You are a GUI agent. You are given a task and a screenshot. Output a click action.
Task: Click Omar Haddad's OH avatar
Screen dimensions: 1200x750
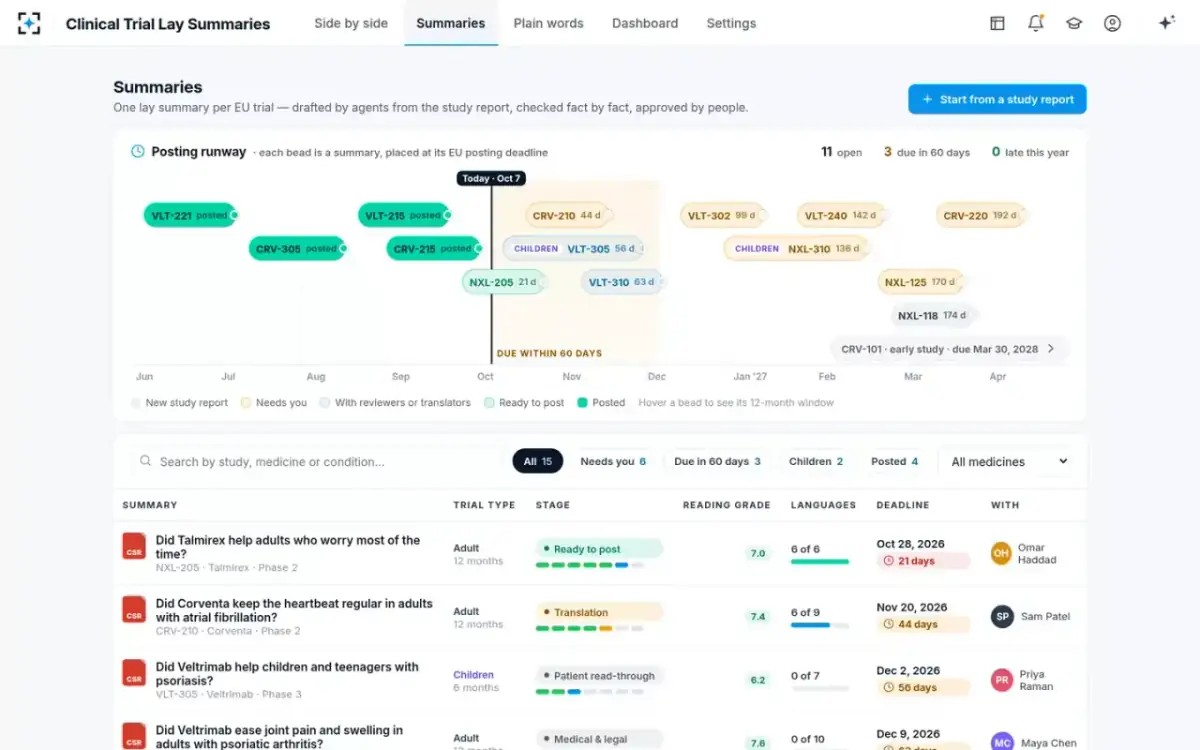tap(1001, 553)
